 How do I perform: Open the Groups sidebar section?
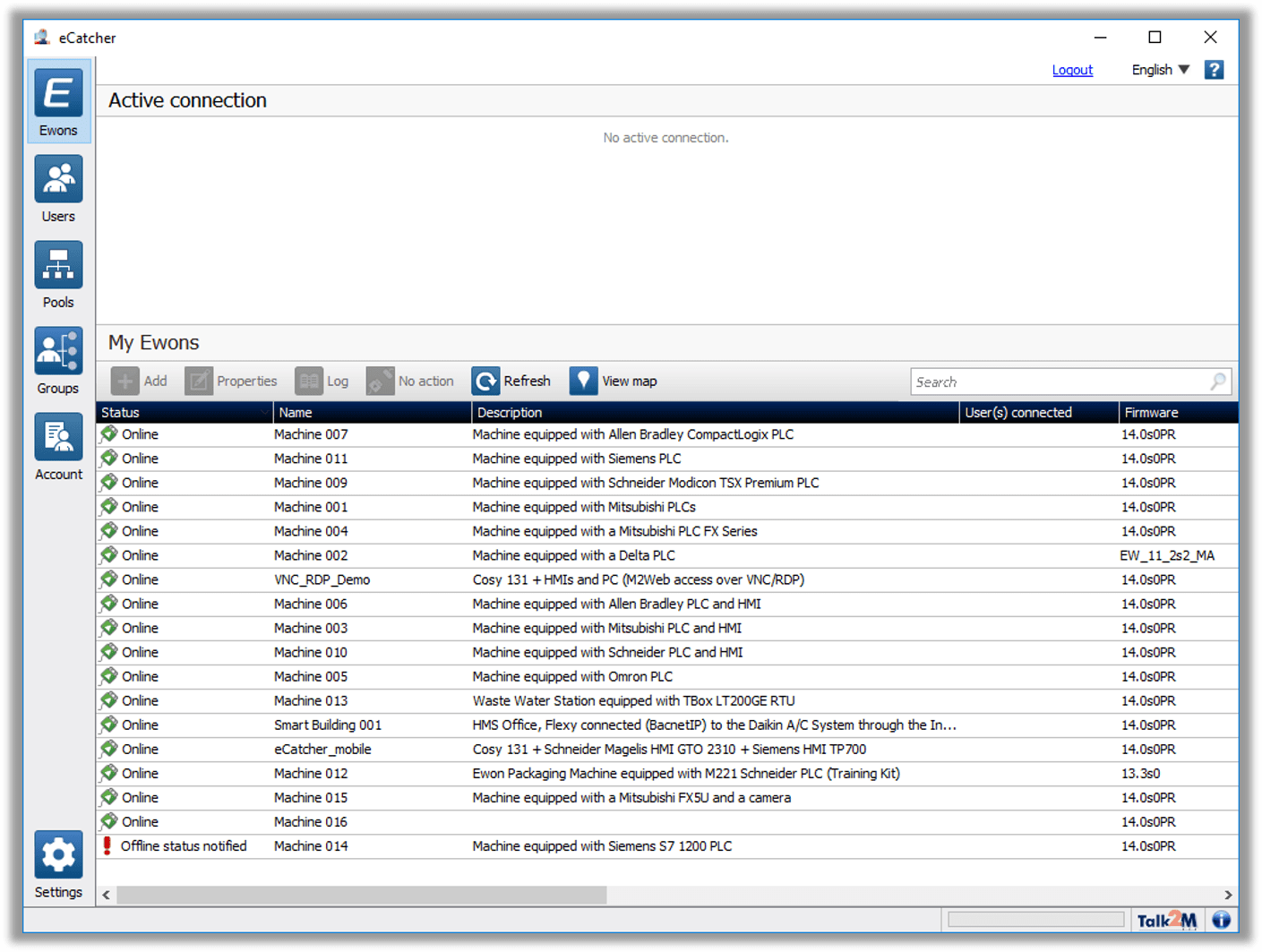(x=58, y=360)
